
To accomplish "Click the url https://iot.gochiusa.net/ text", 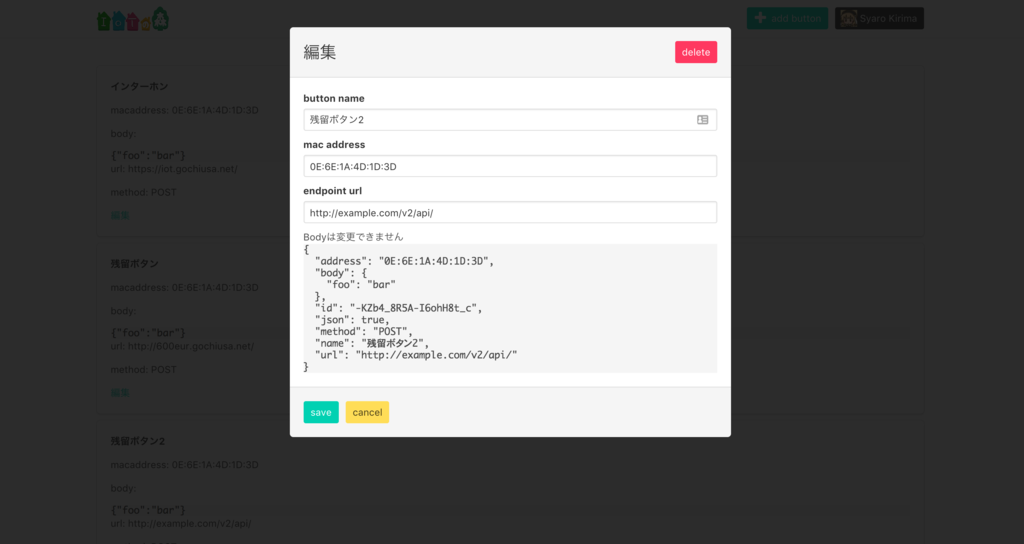I will [x=174, y=168].
